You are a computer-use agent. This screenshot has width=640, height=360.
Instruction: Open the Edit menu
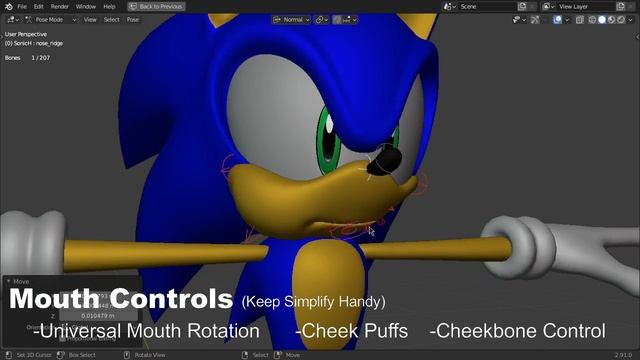[38, 7]
